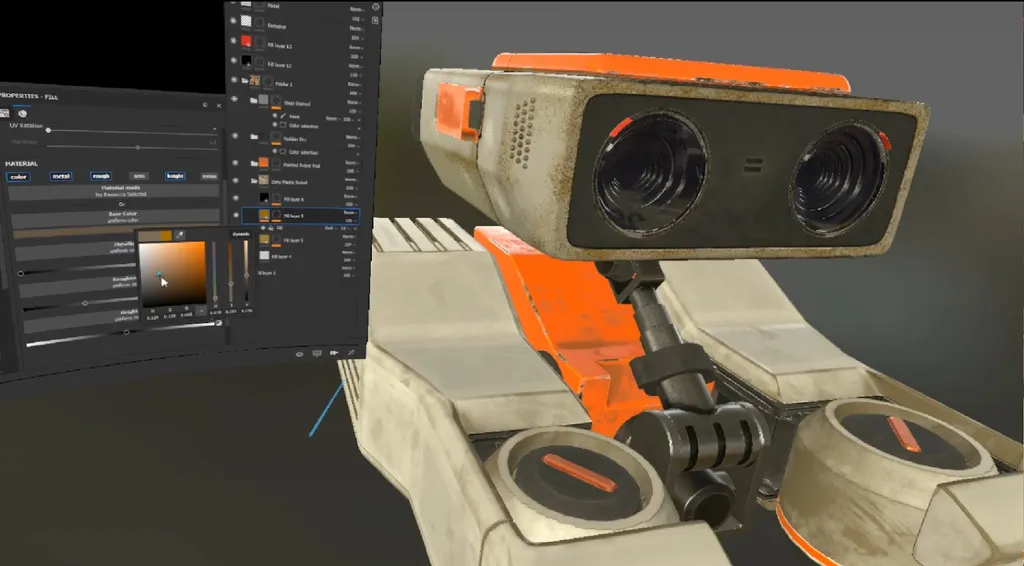Click the comment bubble icon below layers

(317, 353)
